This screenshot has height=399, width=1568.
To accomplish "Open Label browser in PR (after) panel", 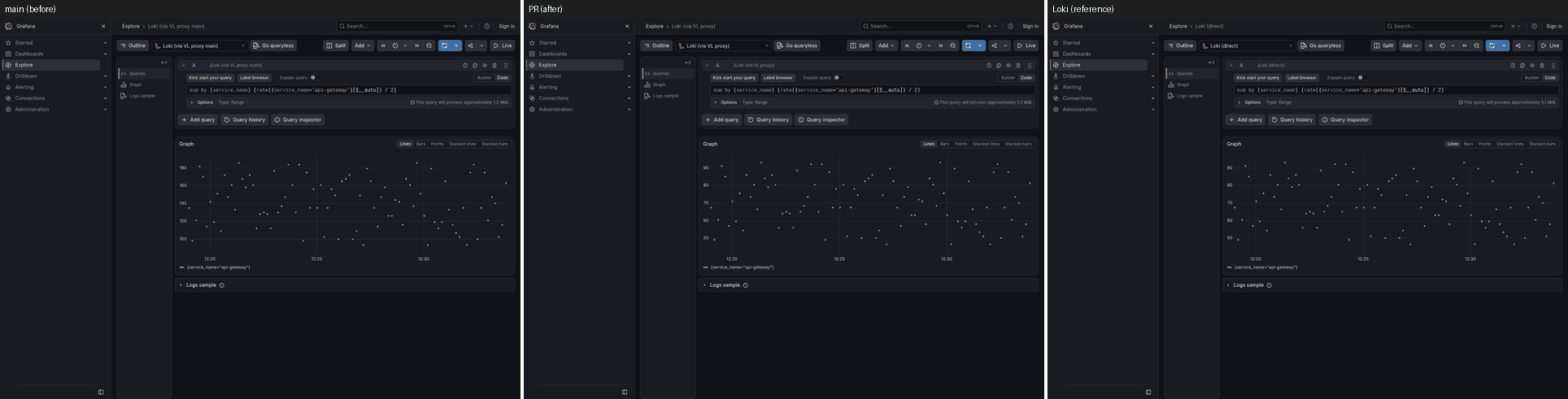I will [778, 78].
